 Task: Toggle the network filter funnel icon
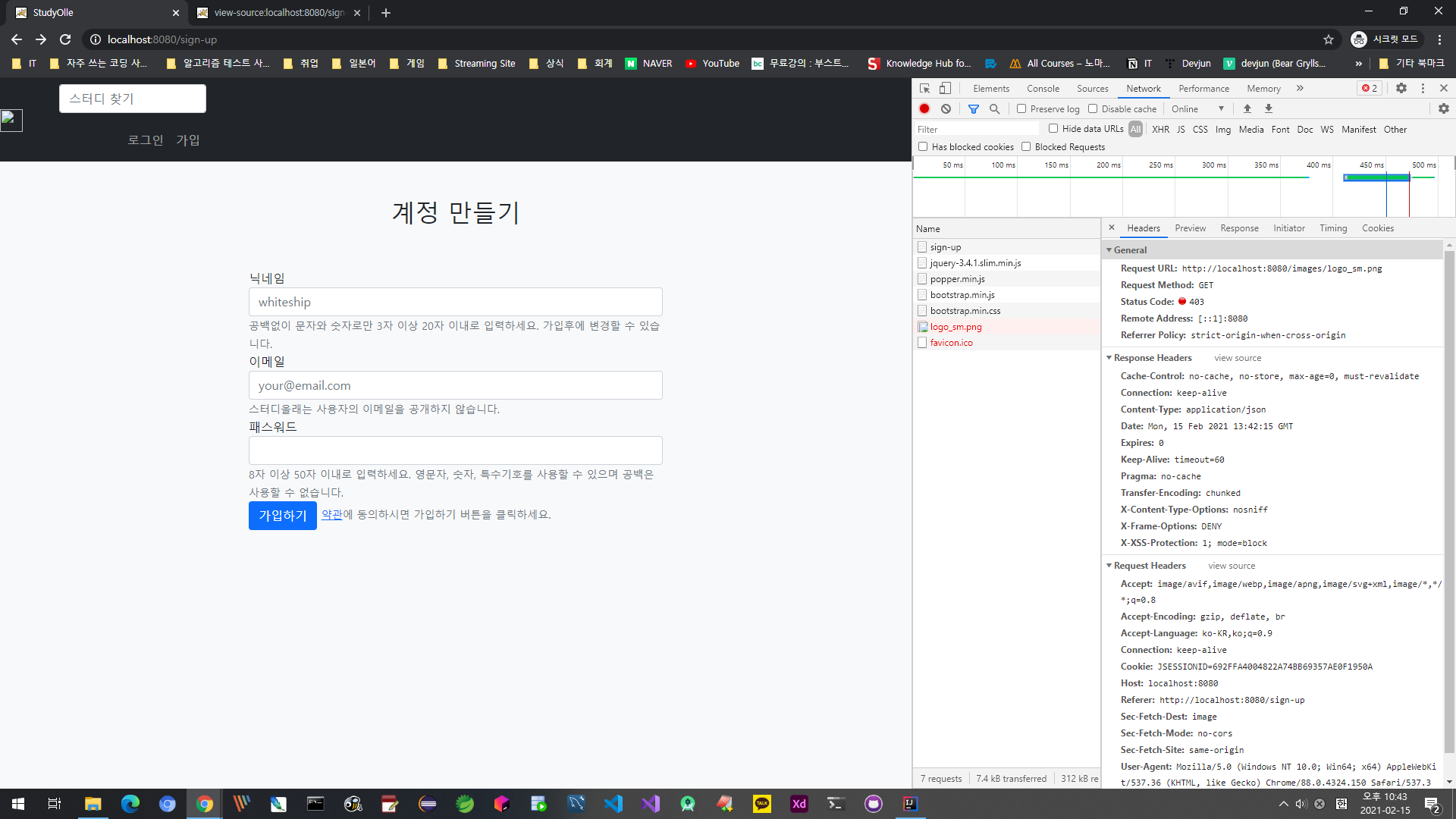[974, 108]
